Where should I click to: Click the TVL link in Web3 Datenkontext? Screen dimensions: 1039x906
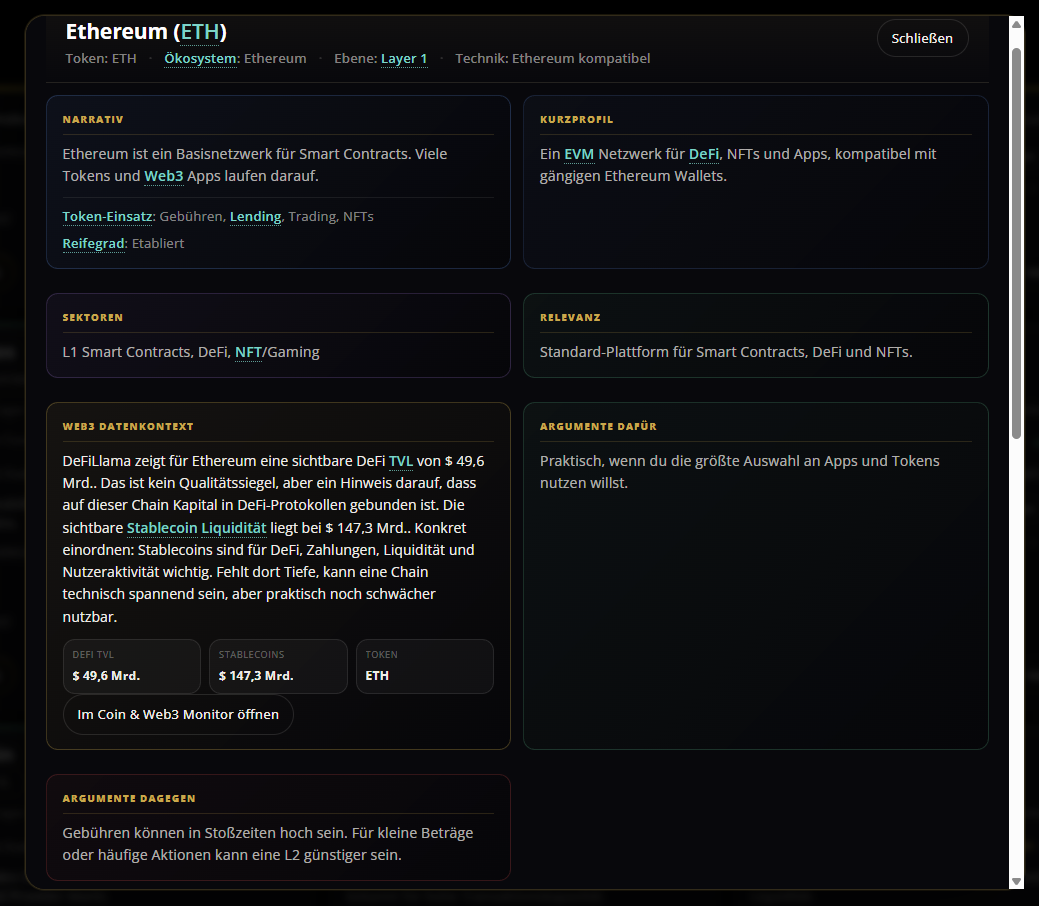pyautogui.click(x=400, y=461)
